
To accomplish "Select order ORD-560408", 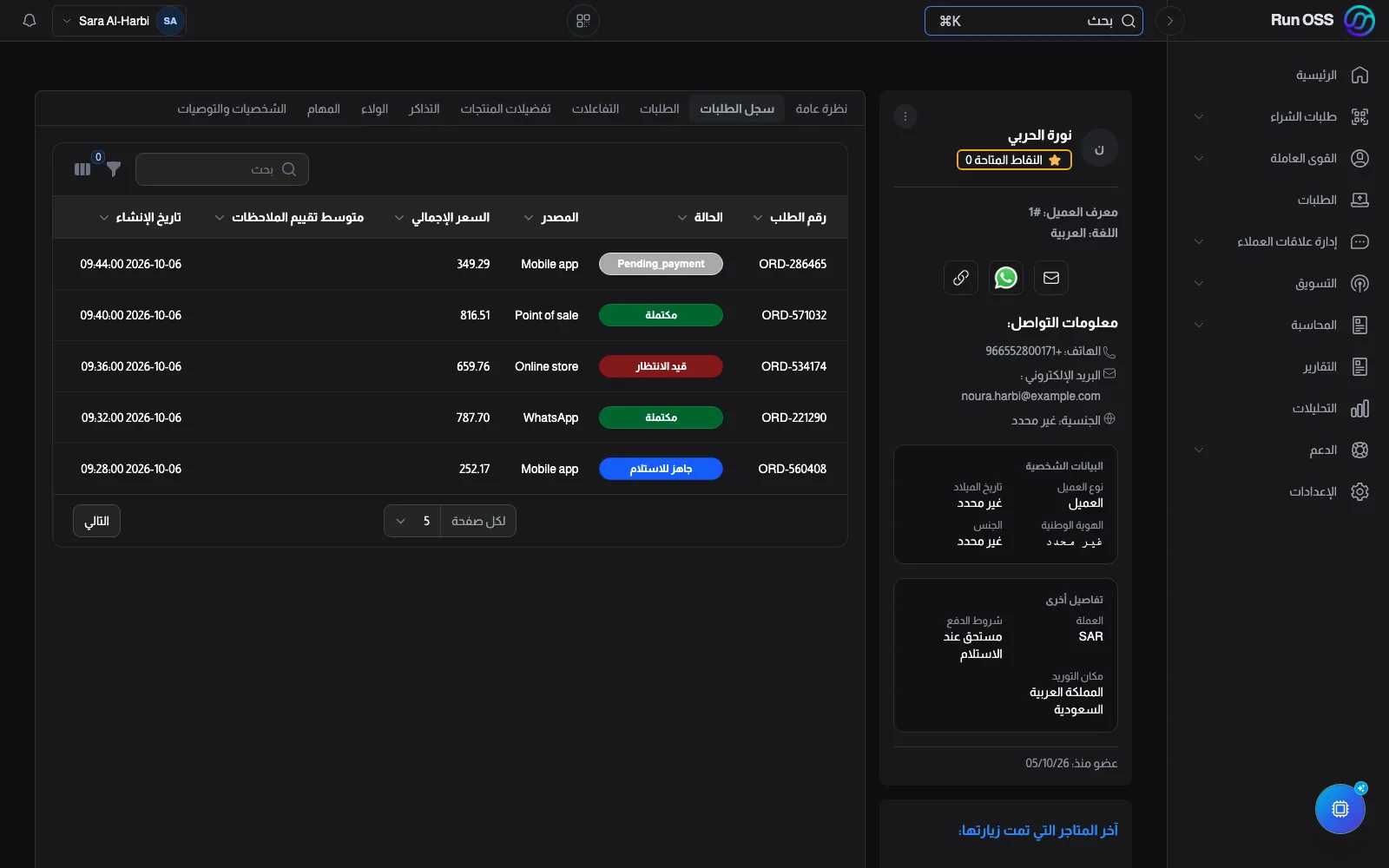I will (792, 469).
